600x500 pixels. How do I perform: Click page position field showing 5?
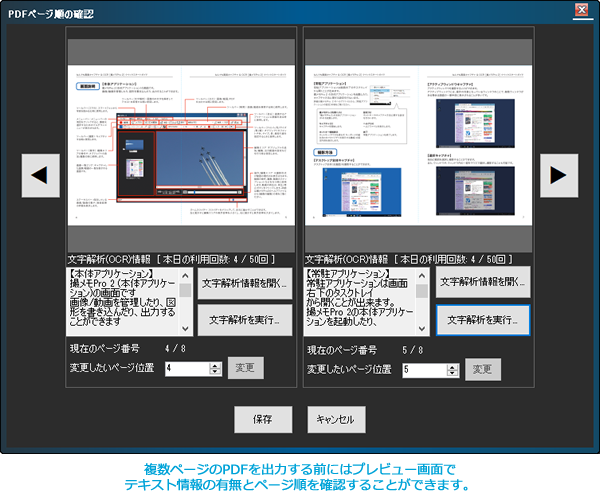click(x=424, y=370)
